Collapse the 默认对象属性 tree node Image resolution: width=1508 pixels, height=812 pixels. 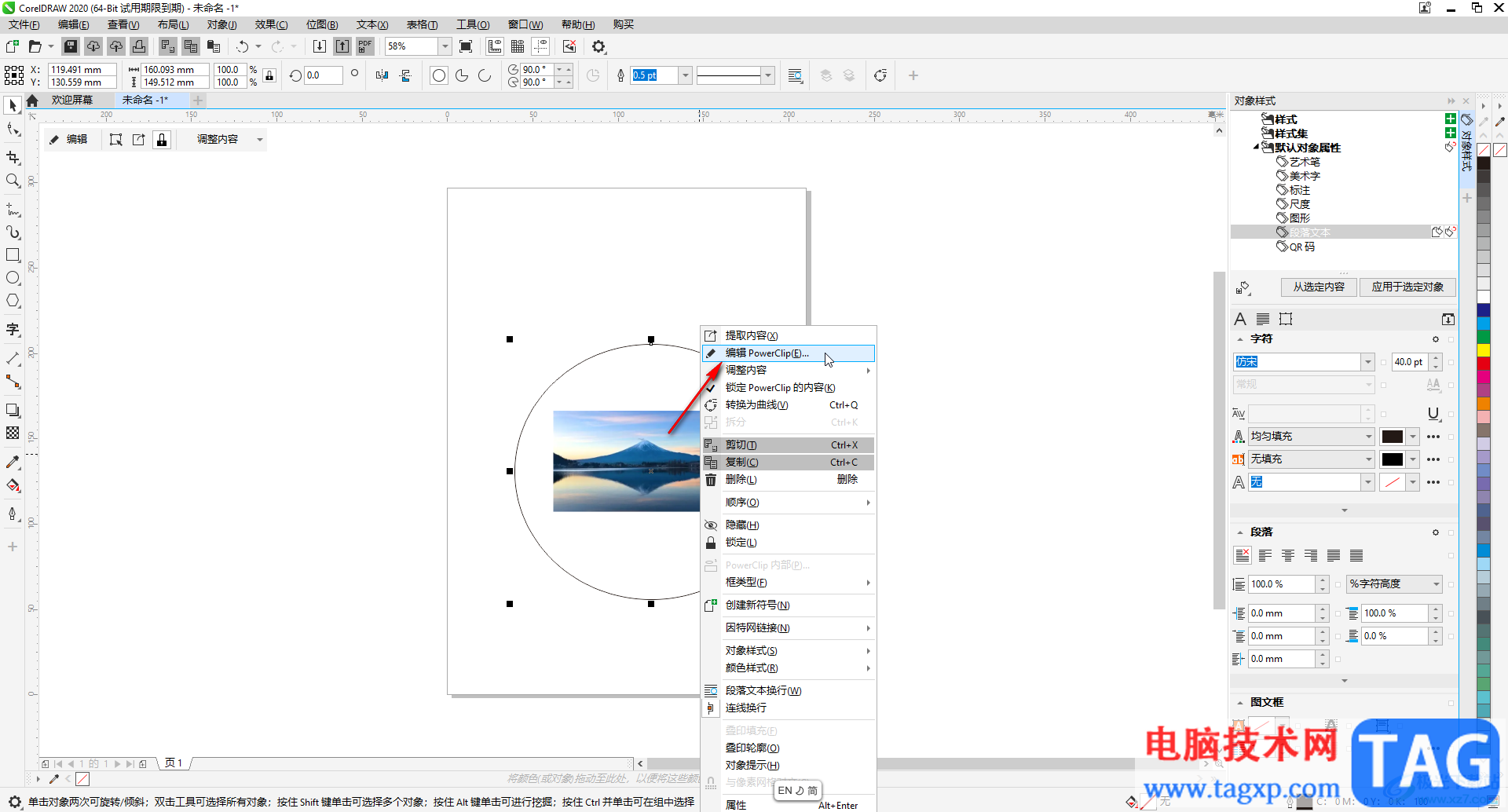click(1256, 148)
